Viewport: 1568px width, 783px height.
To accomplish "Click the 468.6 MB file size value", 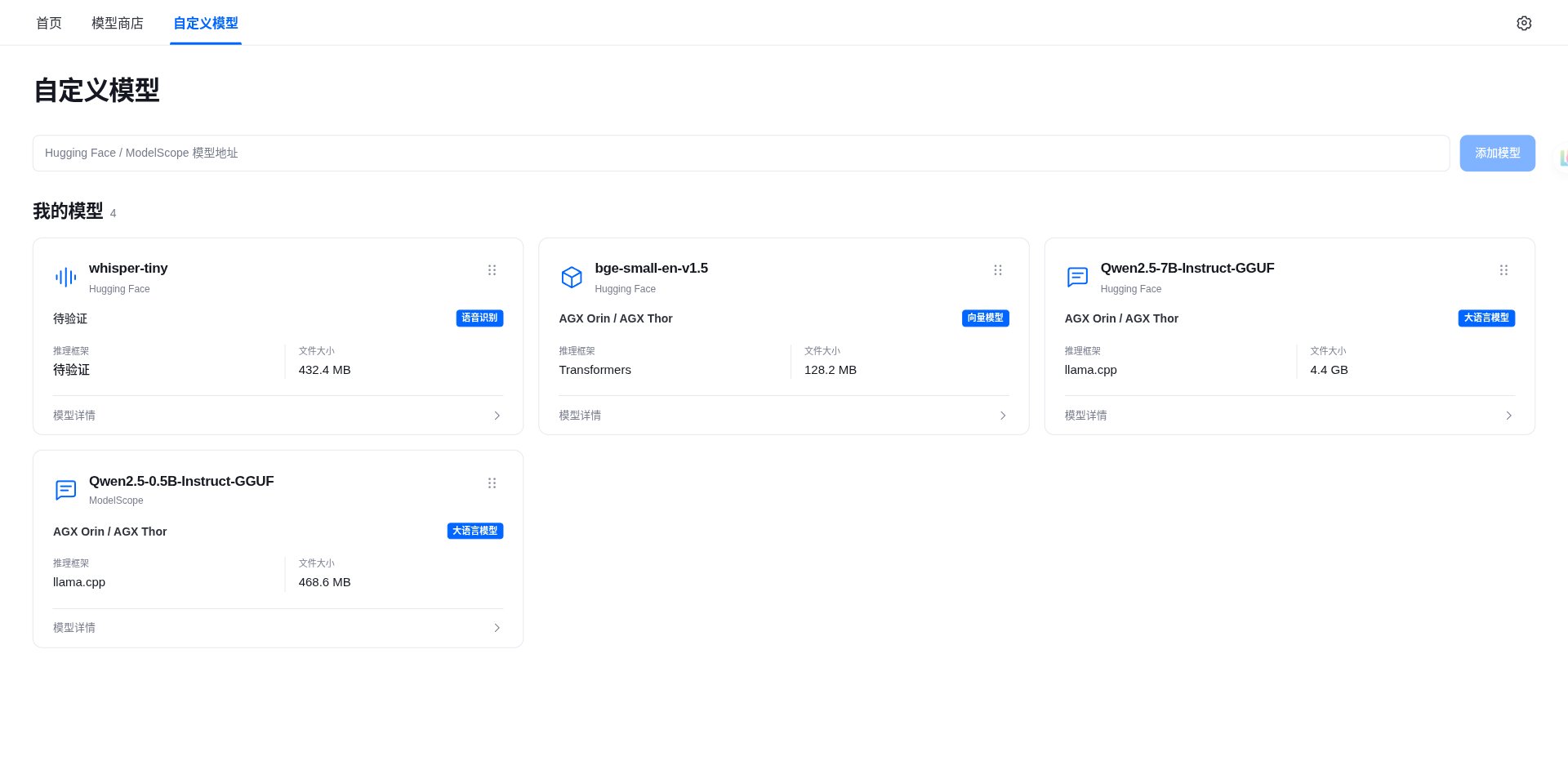I will click(324, 582).
